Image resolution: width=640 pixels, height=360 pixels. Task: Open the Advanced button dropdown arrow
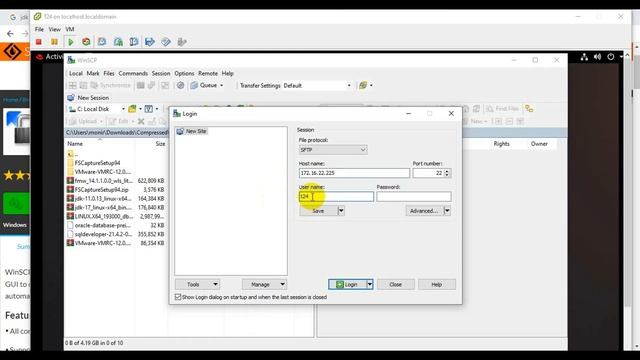click(447, 211)
